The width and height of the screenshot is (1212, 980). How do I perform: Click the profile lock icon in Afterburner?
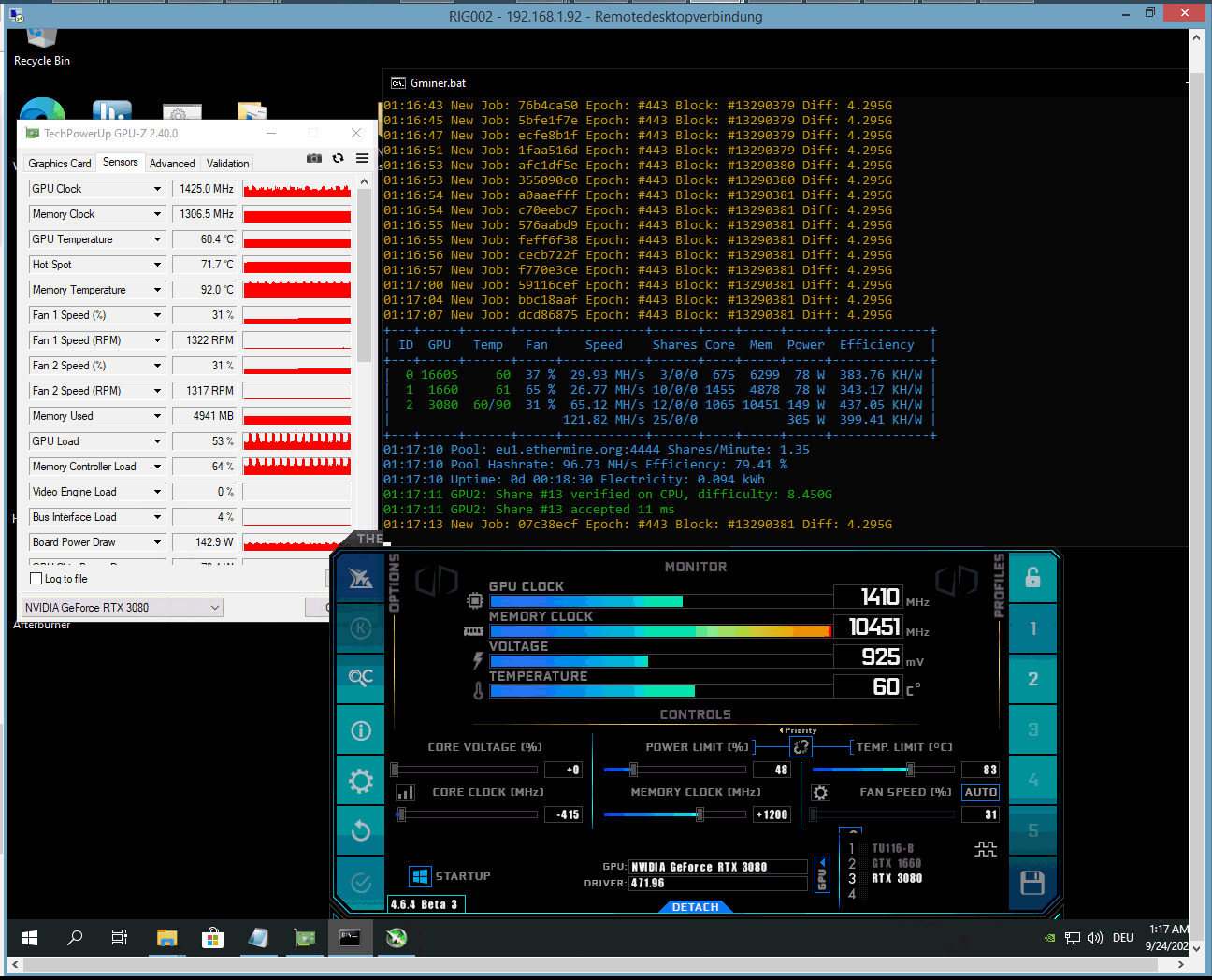(1032, 578)
